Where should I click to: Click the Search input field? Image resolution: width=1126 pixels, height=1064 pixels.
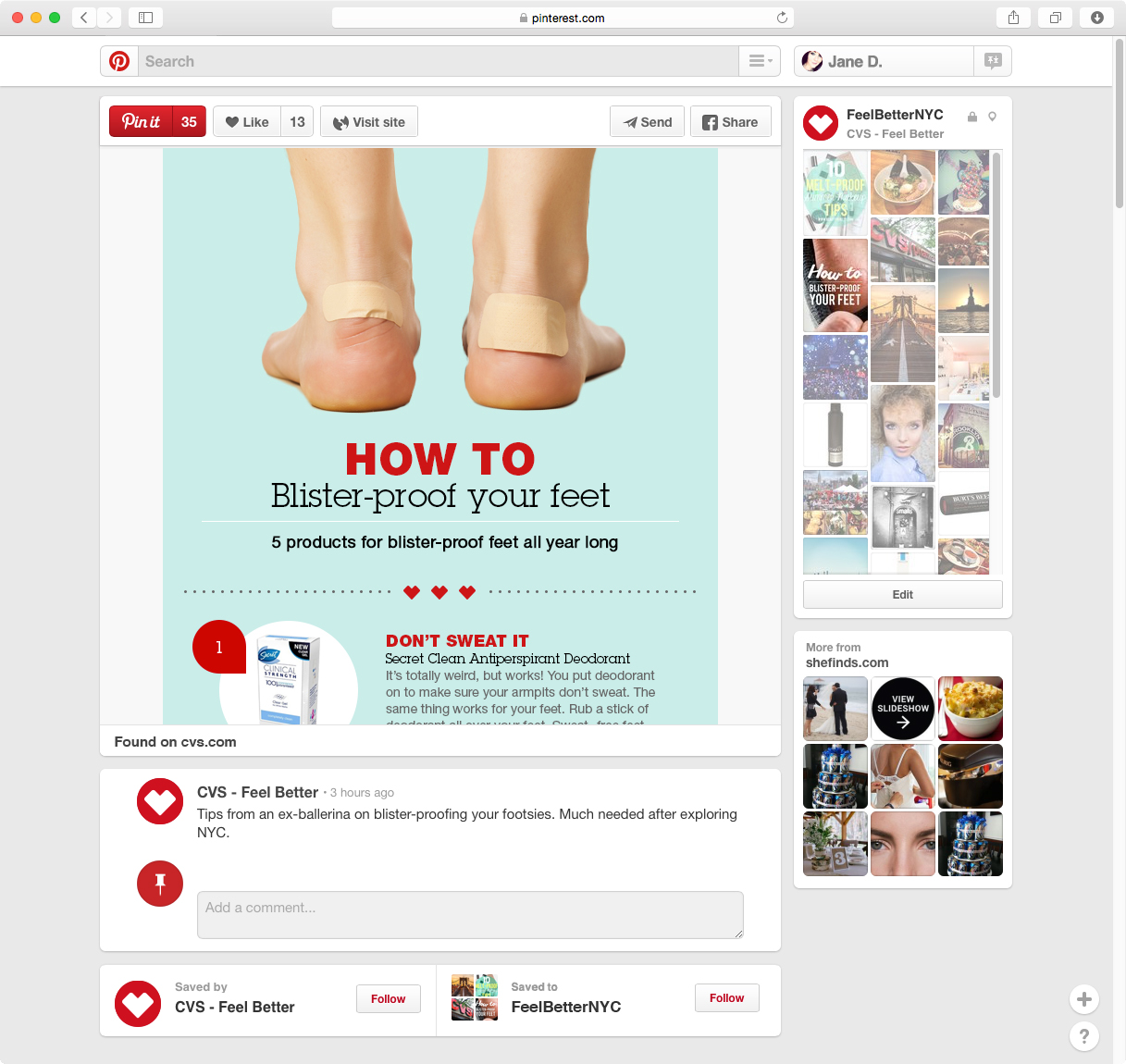coord(439,61)
